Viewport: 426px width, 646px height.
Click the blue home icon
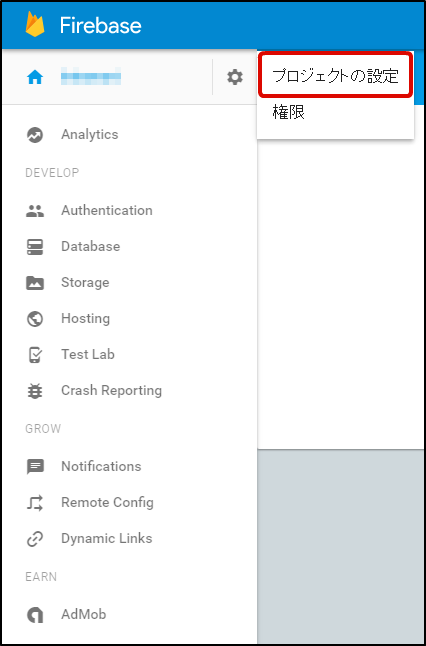(35, 77)
